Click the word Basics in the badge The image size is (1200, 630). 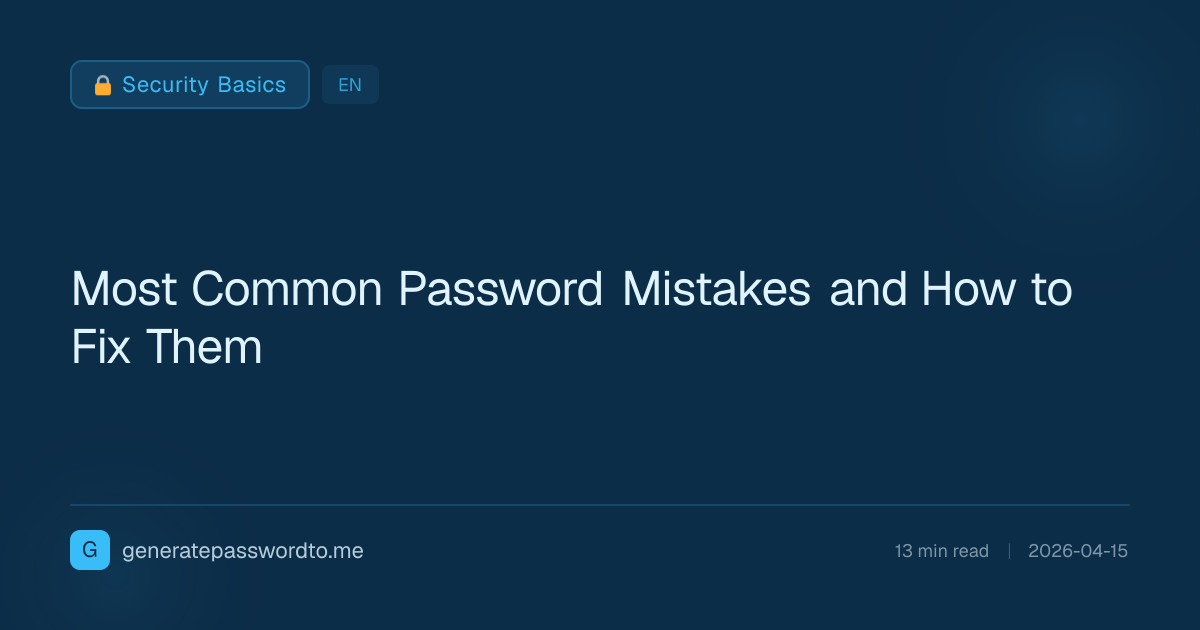coord(248,85)
